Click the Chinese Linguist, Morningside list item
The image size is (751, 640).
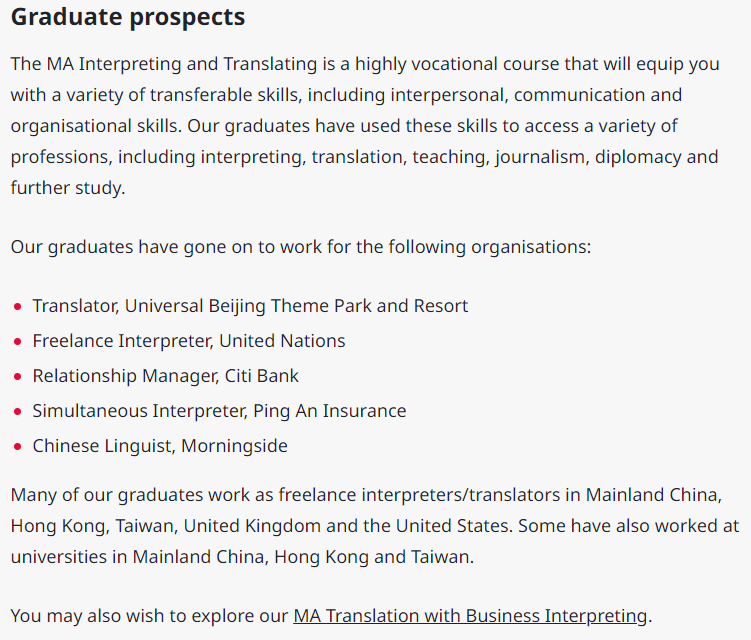[x=160, y=446]
